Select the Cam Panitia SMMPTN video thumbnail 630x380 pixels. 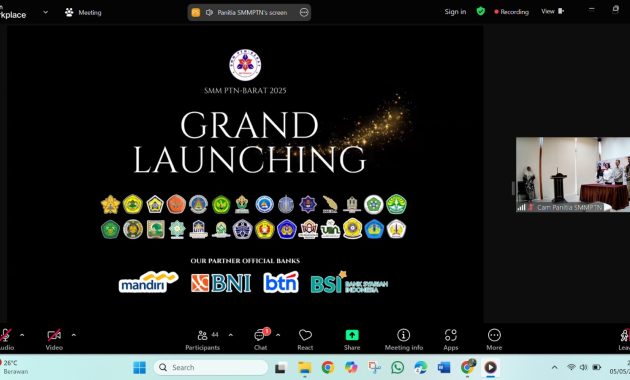pos(573,174)
